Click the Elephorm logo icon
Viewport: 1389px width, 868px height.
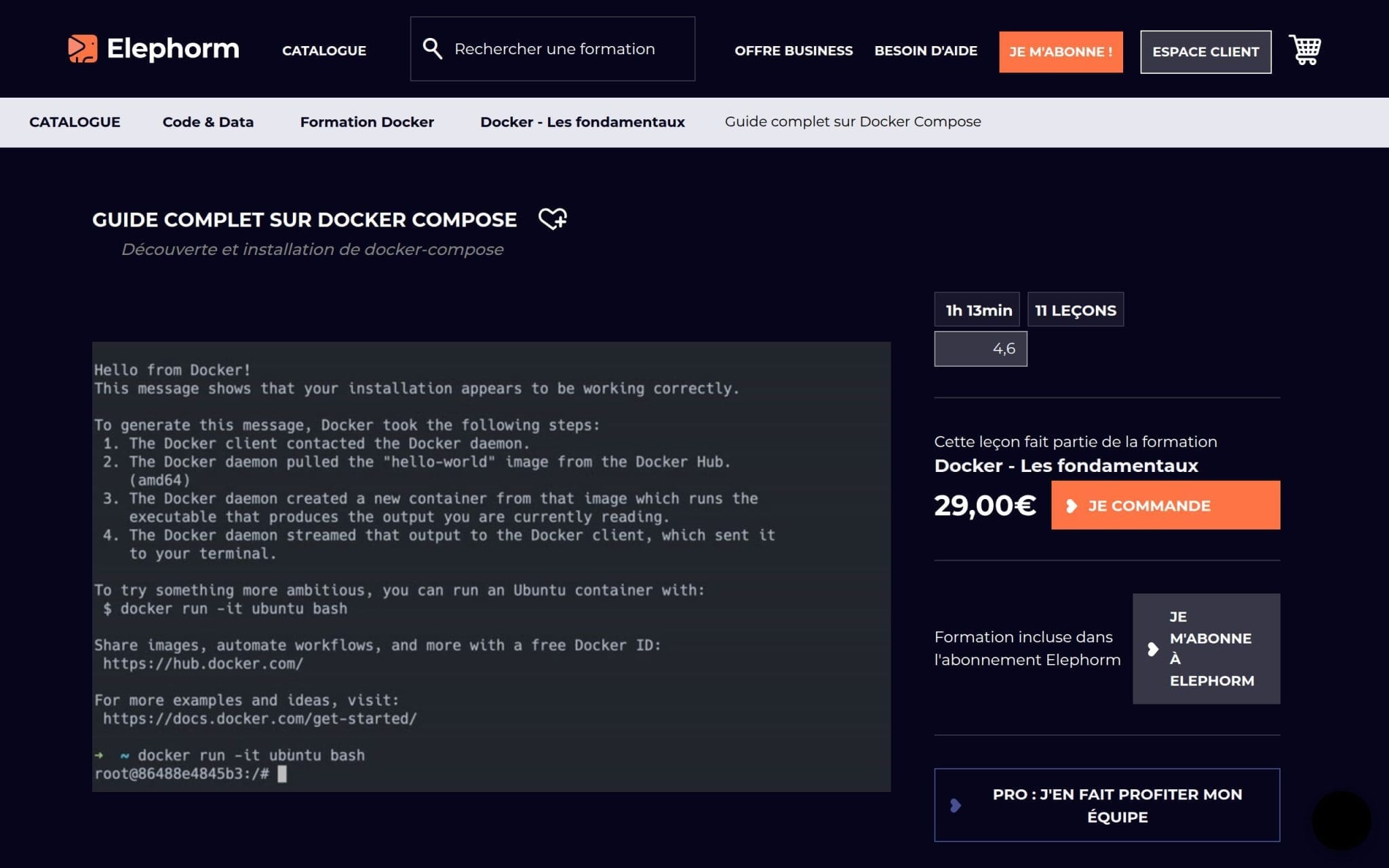coord(83,49)
